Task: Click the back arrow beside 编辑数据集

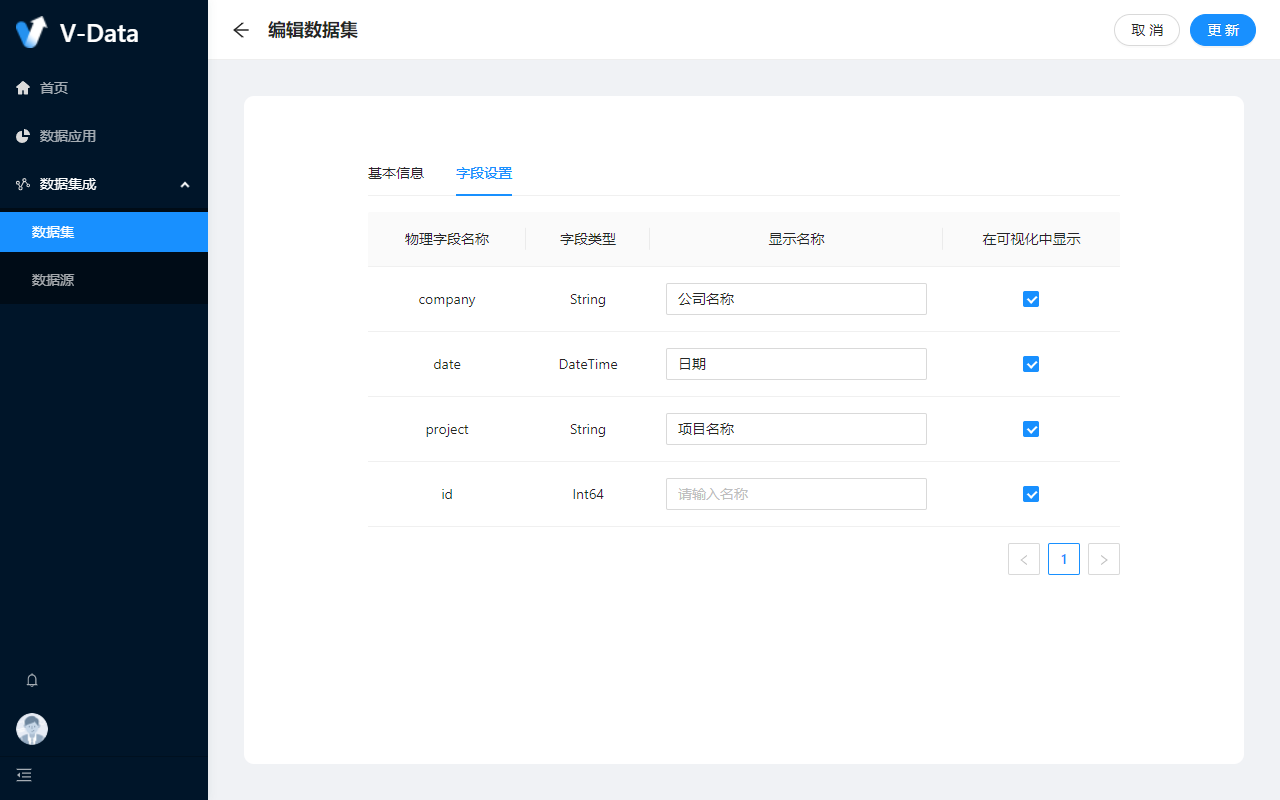Action: (240, 30)
